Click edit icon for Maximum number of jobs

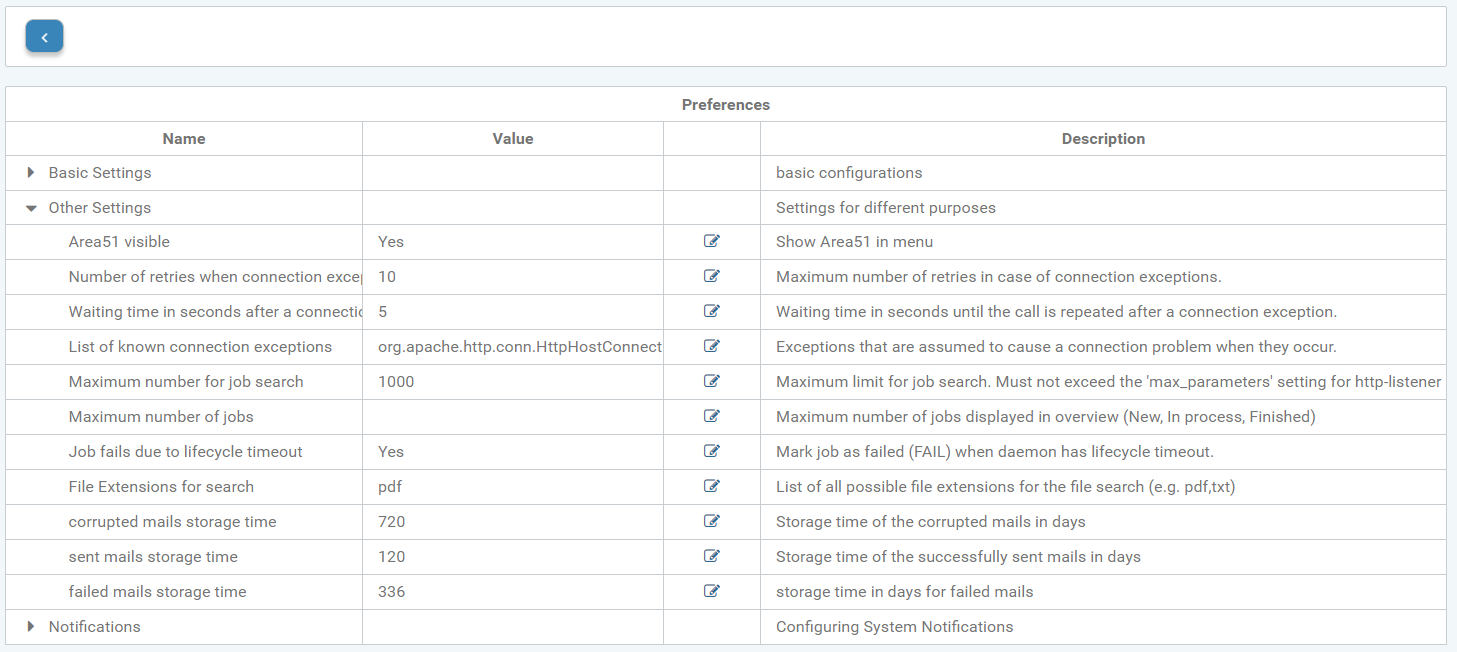pyautogui.click(x=711, y=416)
